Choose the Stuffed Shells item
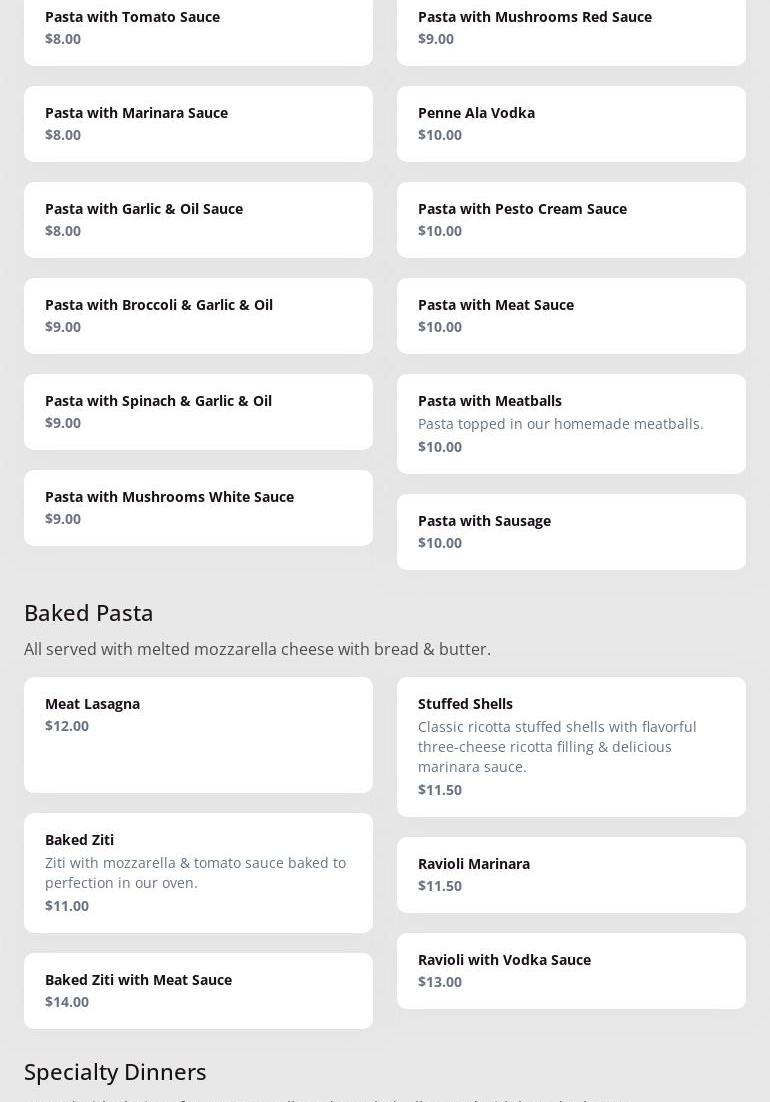 click(571, 747)
